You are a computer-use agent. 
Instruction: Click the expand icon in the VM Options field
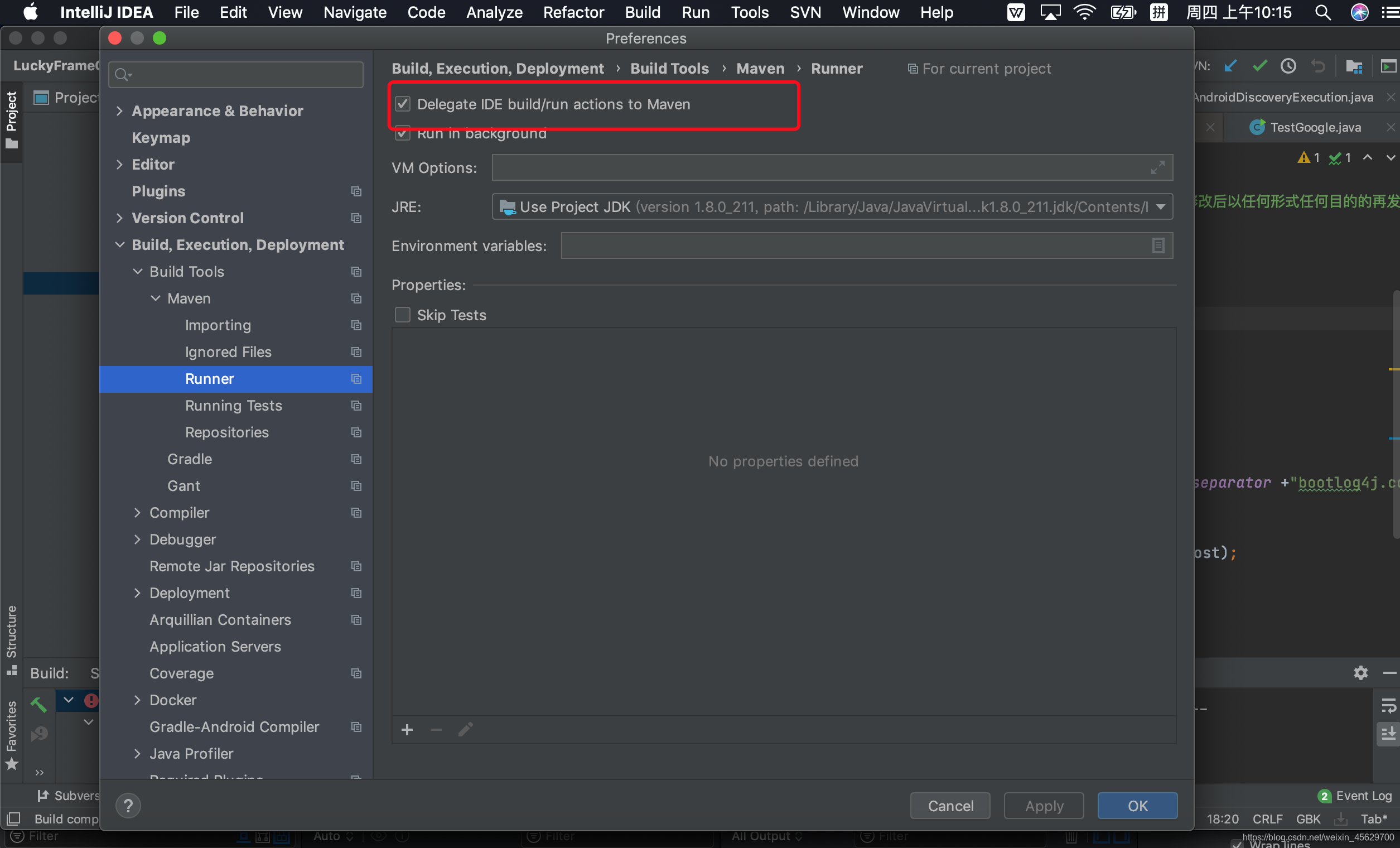tap(1157, 167)
